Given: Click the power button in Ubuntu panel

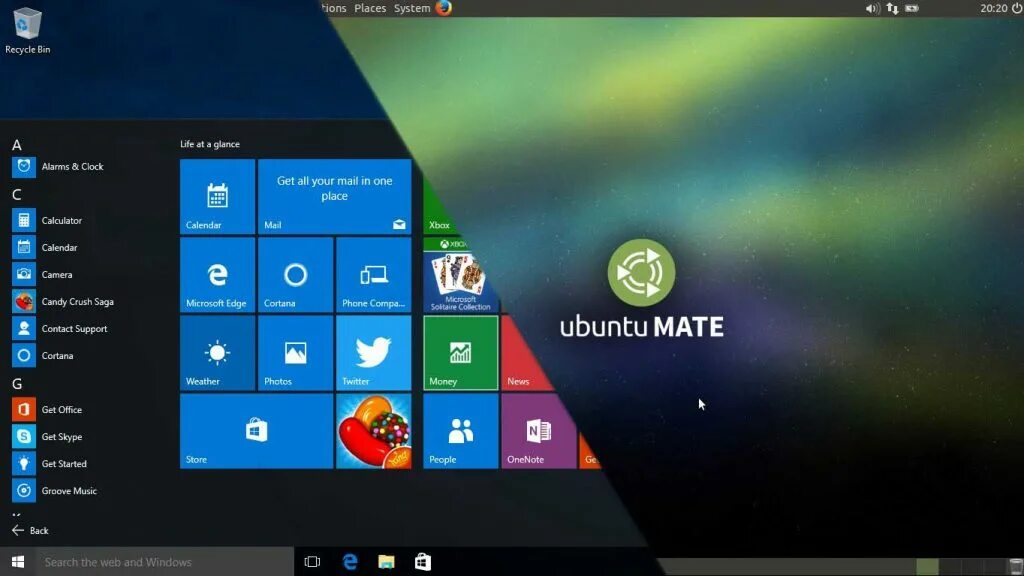Looking at the screenshot, I should click(1017, 8).
